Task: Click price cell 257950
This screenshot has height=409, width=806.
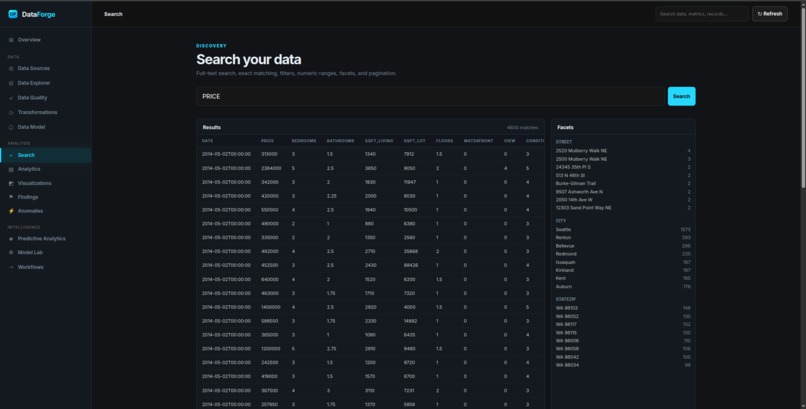Action: (x=269, y=405)
